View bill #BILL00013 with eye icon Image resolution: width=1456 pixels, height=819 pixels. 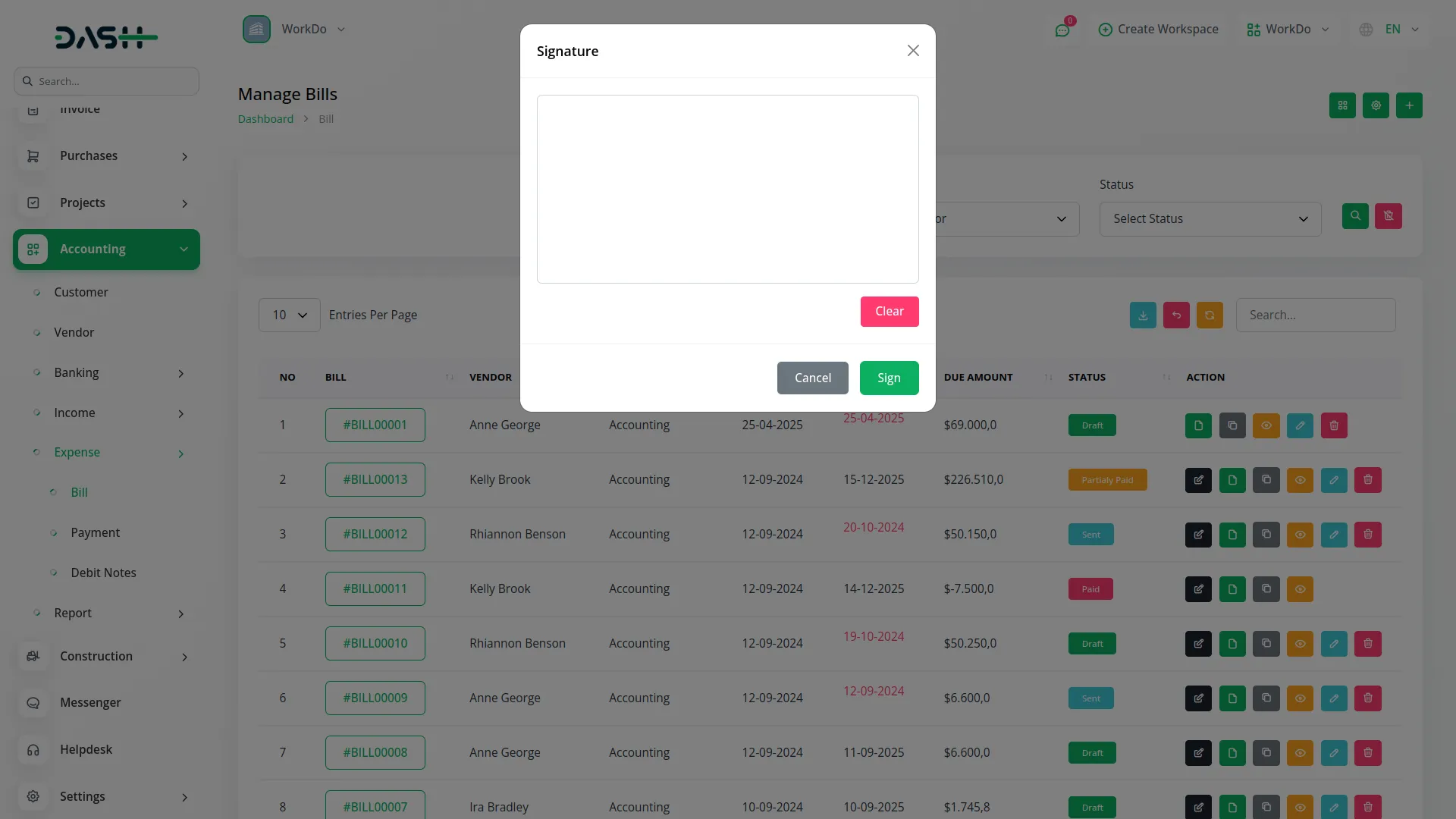(1300, 480)
